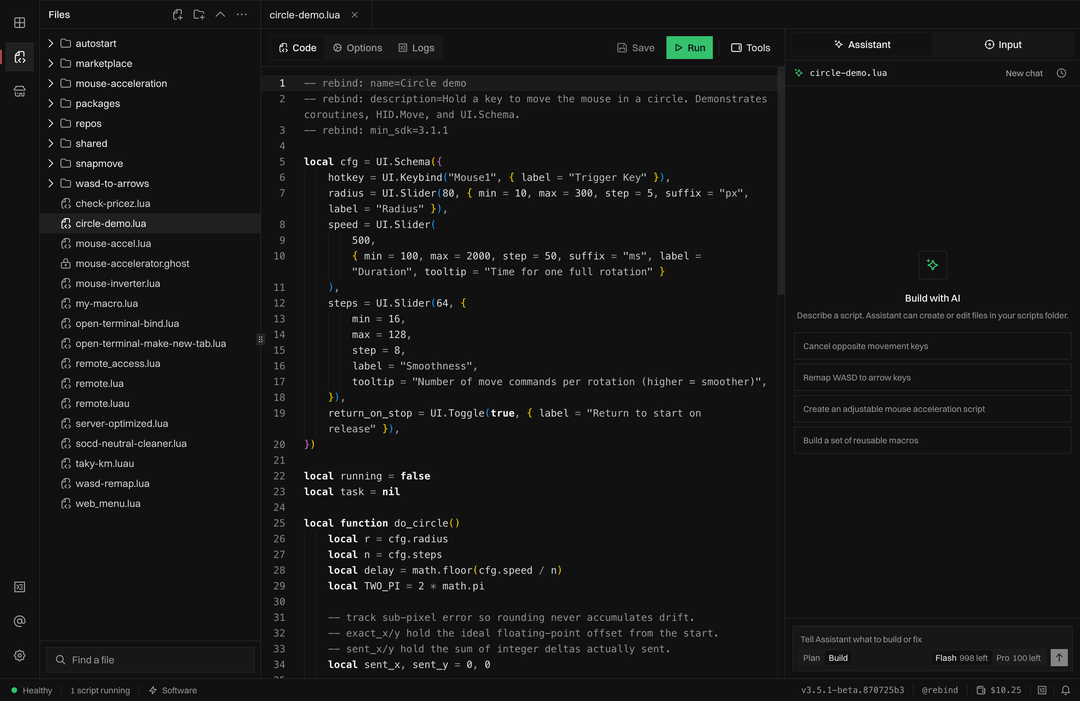
Task: Click the notifications bell in status bar
Action: pyautogui.click(x=1065, y=690)
